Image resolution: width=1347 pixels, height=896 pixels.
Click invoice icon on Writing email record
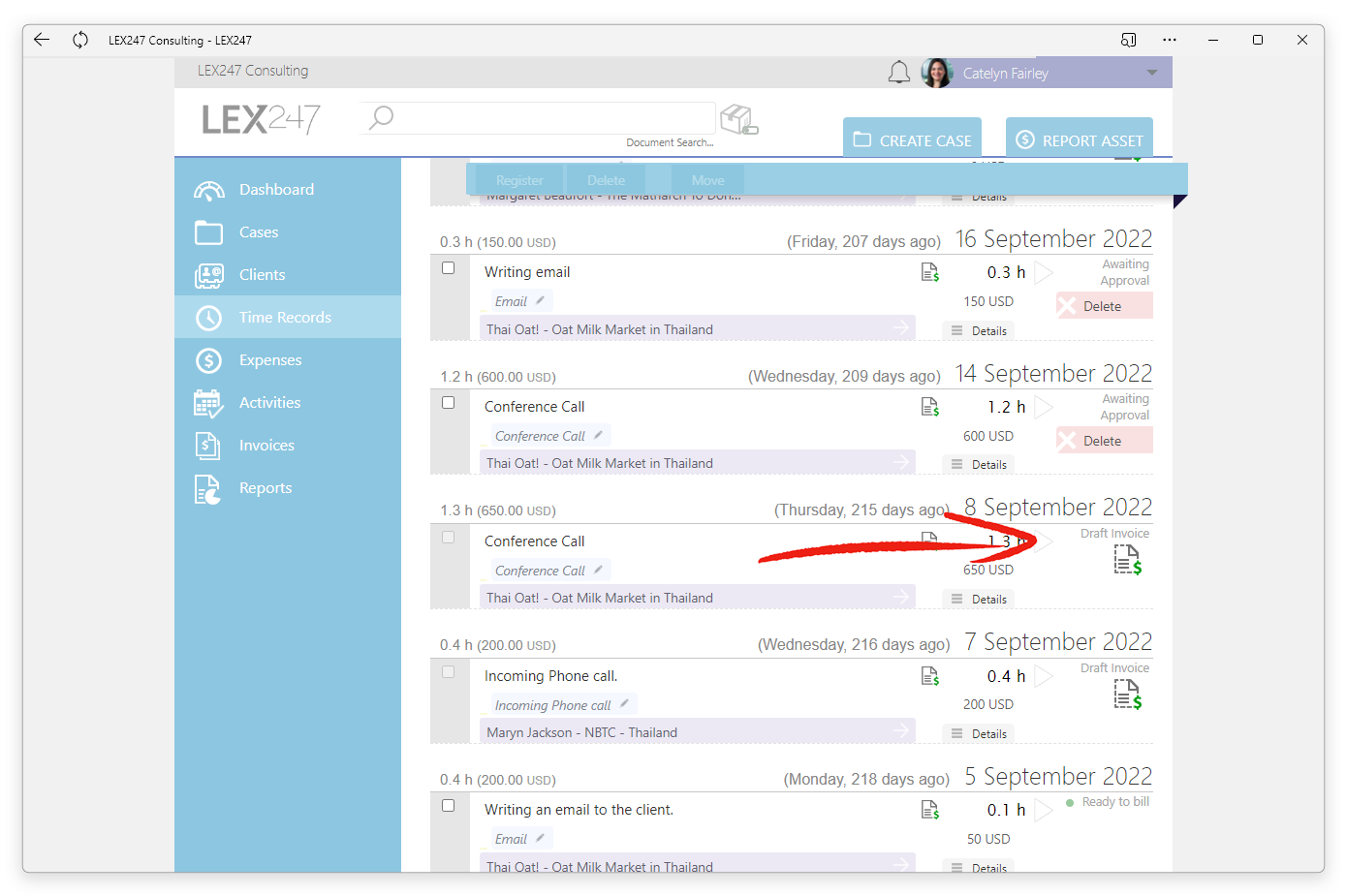929,272
